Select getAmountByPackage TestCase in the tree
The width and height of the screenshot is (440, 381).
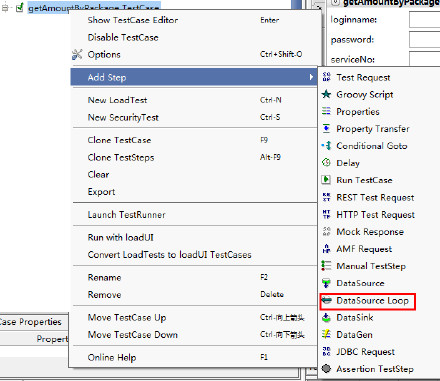tap(94, 7)
